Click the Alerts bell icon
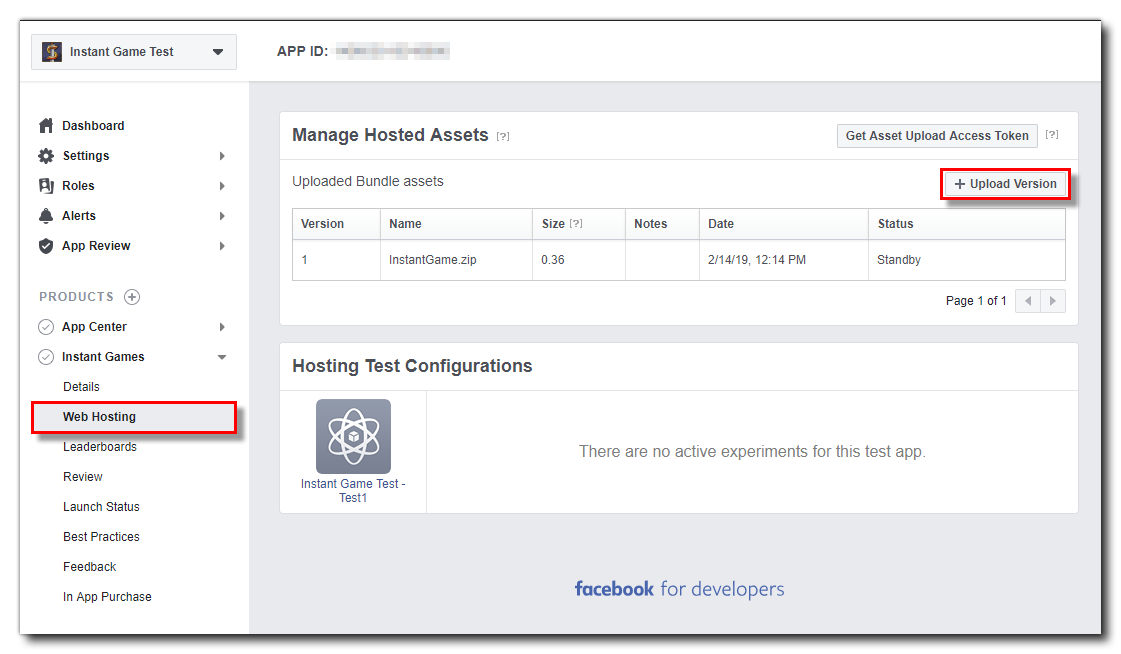 [x=46, y=216]
